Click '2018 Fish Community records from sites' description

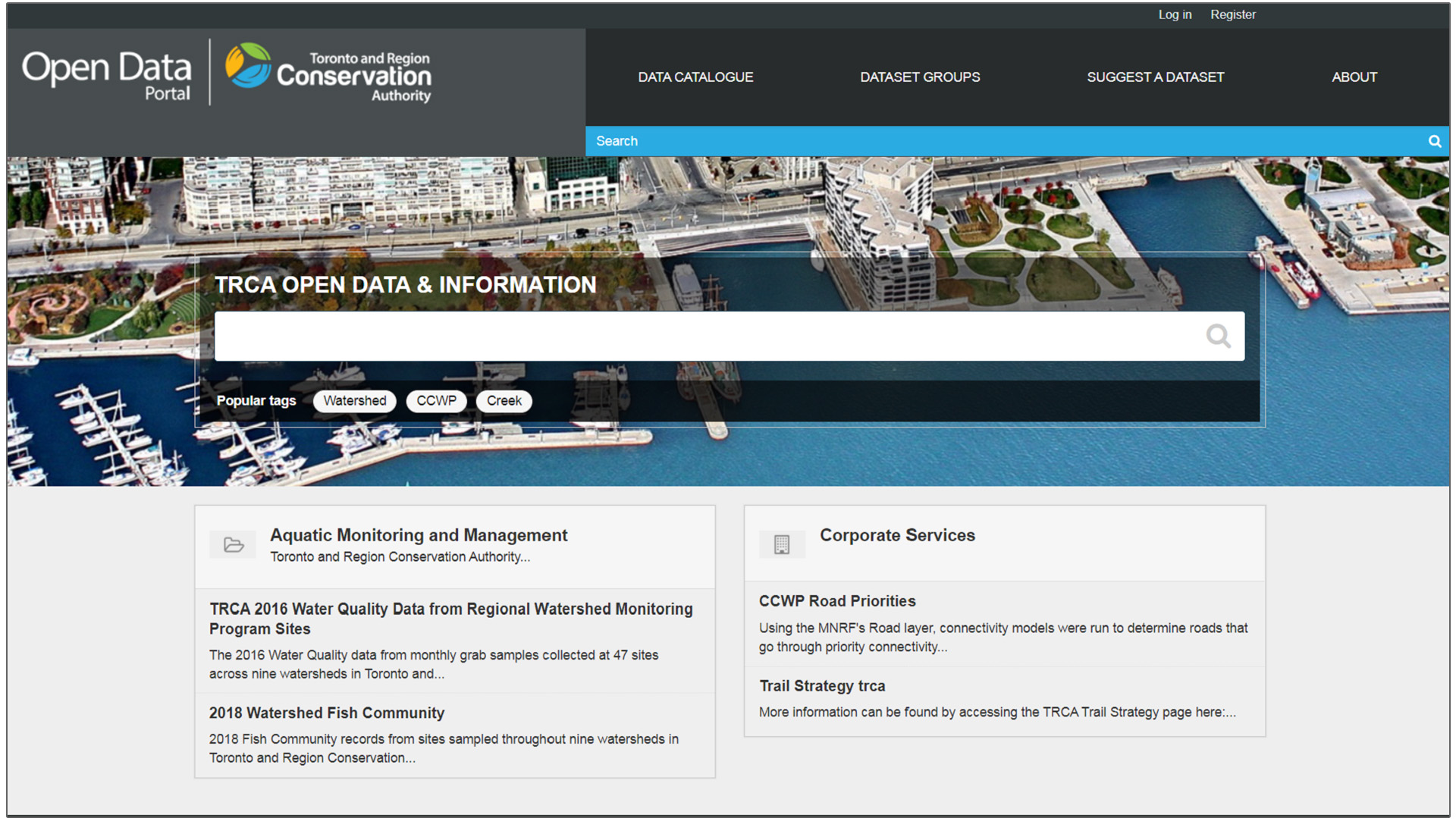click(x=444, y=749)
